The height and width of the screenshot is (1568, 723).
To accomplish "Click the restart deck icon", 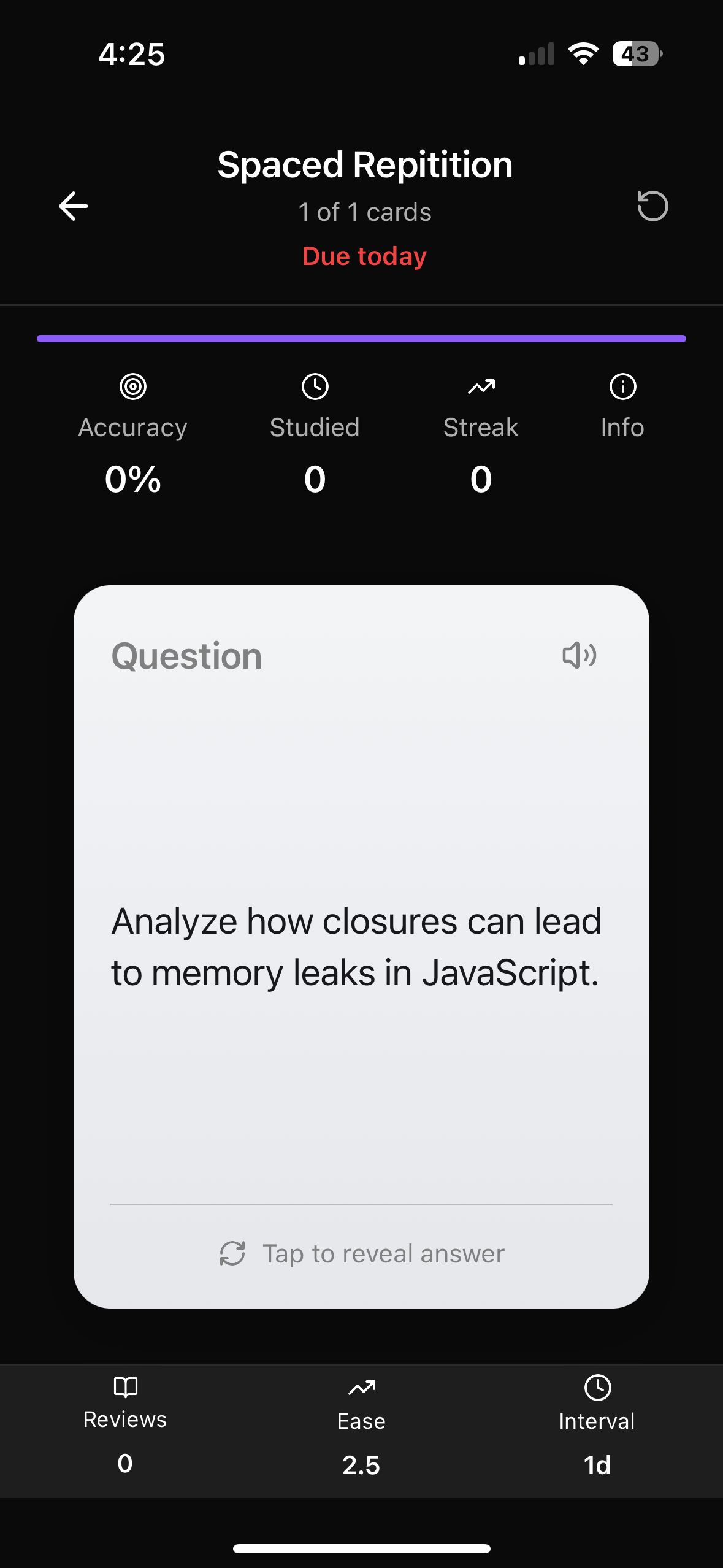I will (652, 206).
